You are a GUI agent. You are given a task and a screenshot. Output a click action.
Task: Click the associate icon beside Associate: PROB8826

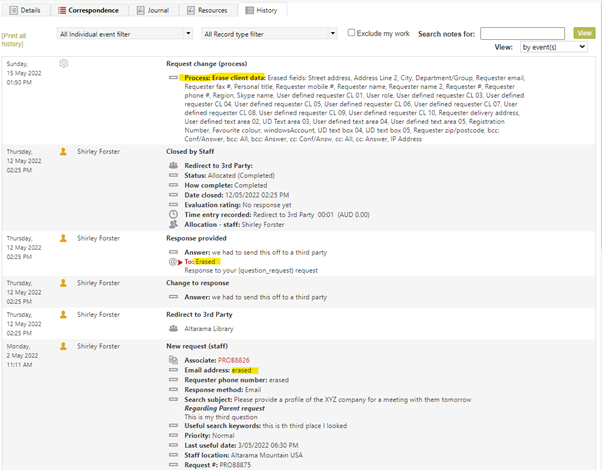[174, 360]
